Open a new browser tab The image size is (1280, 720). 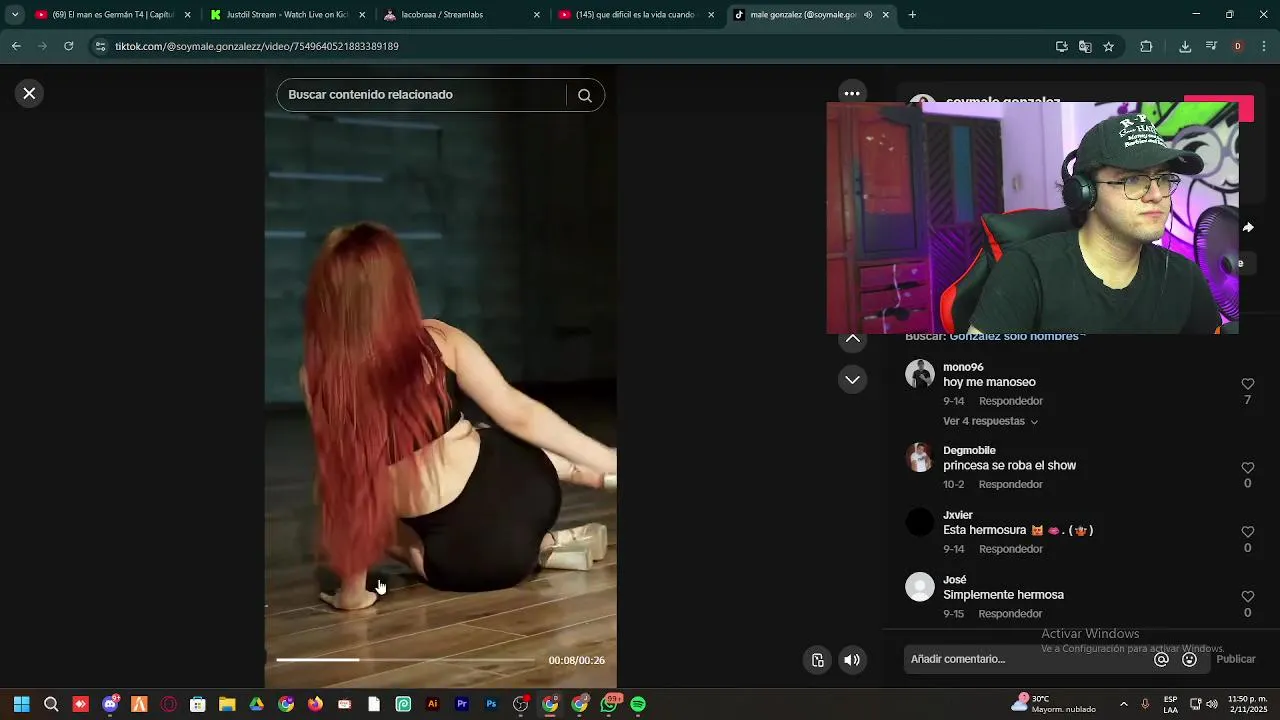(912, 15)
